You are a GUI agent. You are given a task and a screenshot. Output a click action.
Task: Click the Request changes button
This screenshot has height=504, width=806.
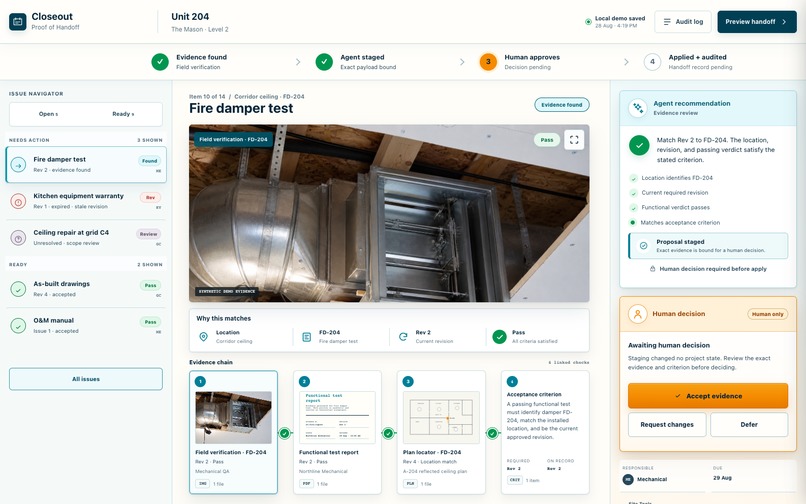[667, 425]
